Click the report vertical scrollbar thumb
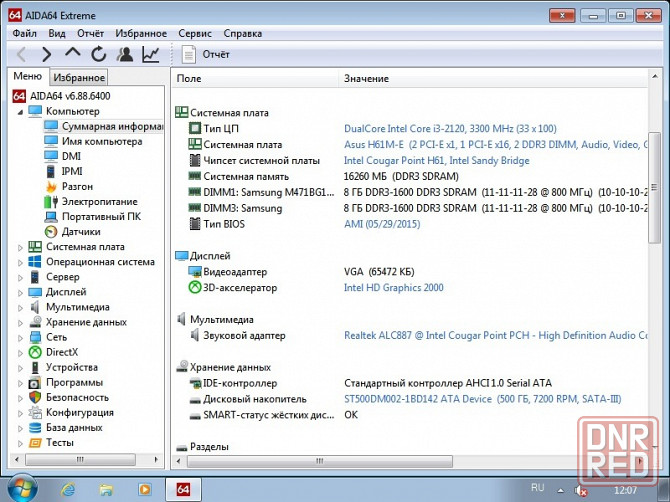This screenshot has width=670, height=502. [654, 187]
